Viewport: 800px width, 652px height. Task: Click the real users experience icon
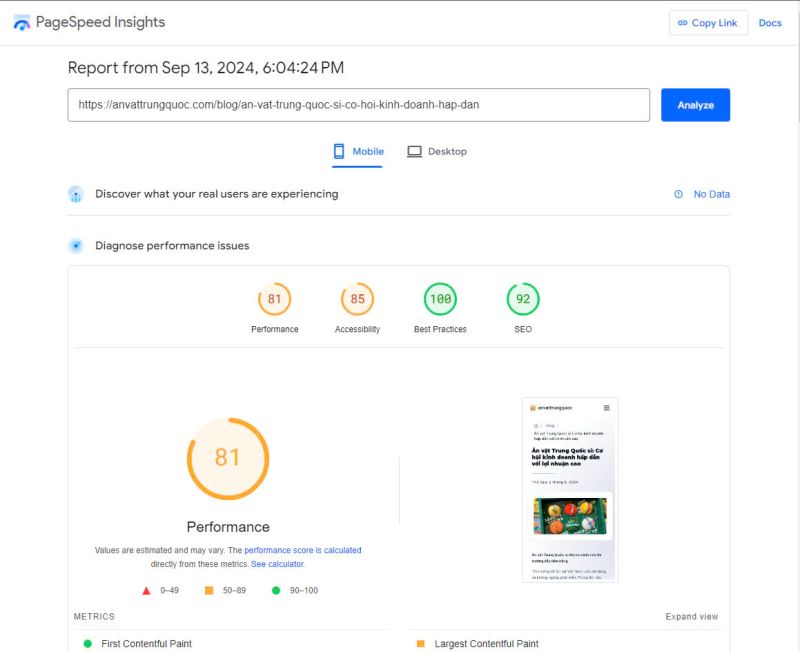pyautogui.click(x=76, y=194)
